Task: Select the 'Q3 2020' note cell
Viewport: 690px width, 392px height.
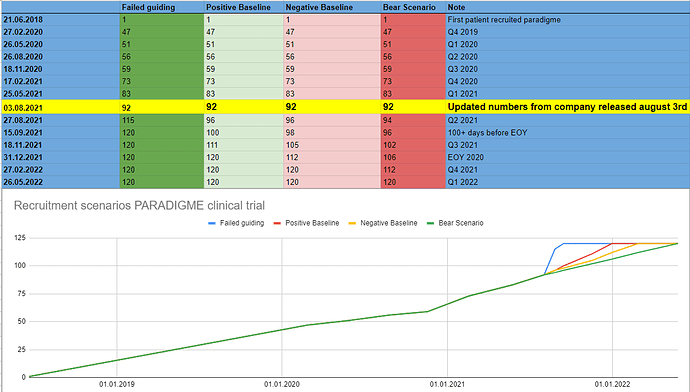Action: (568, 69)
